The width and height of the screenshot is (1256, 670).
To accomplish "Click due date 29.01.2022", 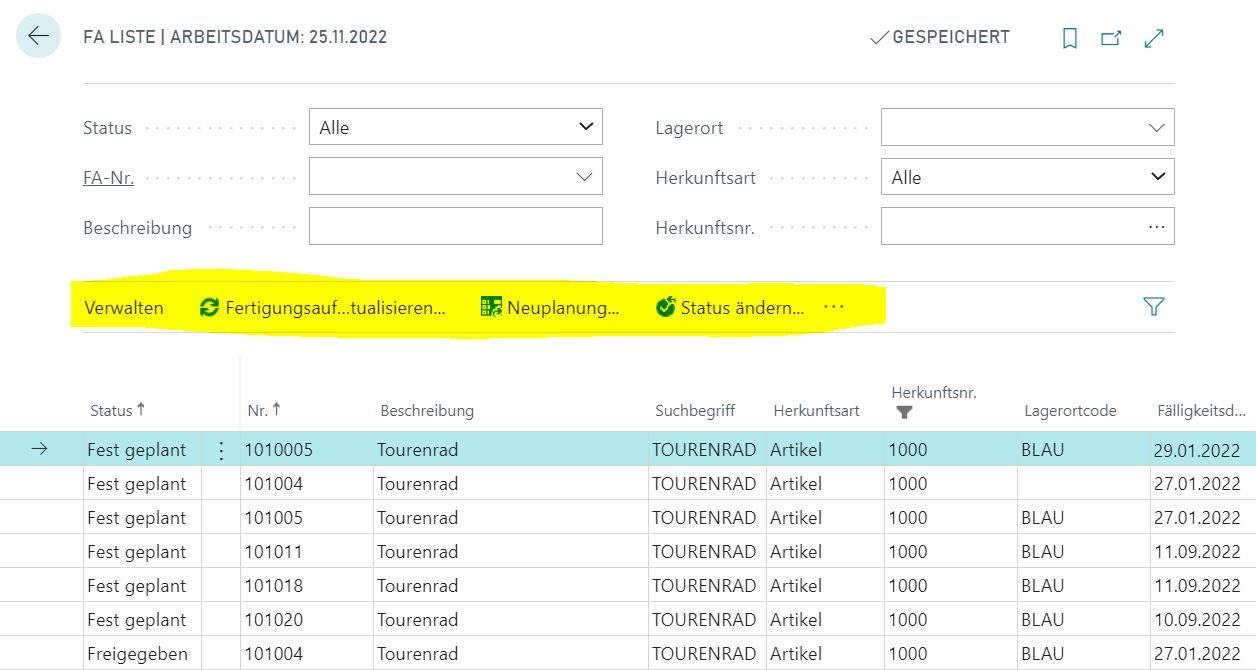I will [x=1196, y=451].
